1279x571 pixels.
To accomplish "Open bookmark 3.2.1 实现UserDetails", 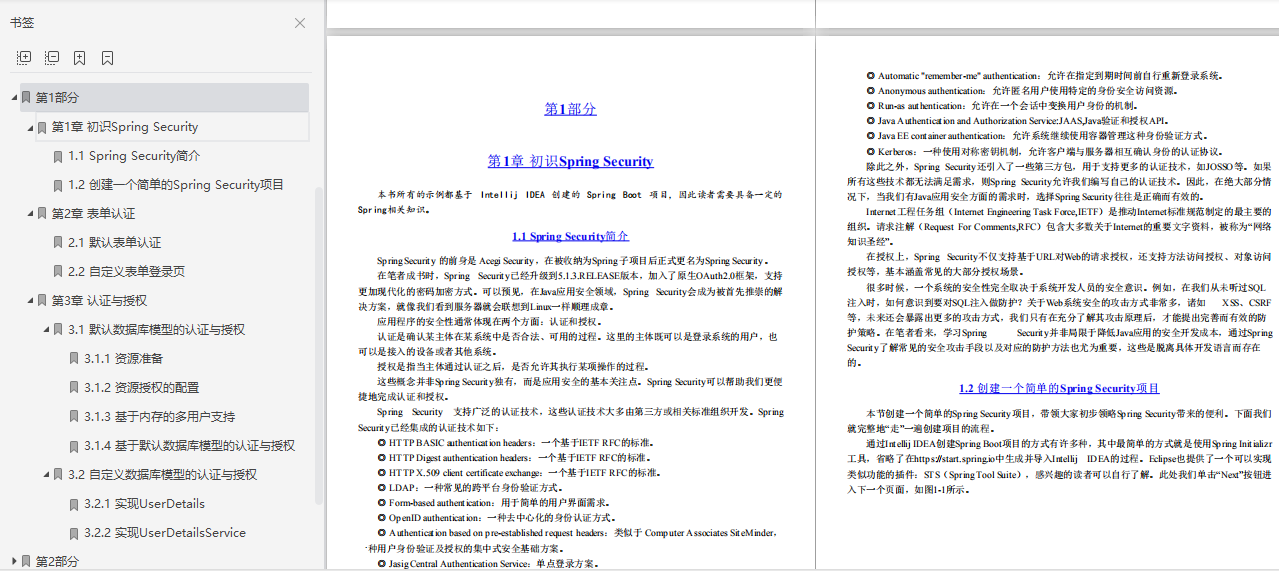I will [144, 504].
